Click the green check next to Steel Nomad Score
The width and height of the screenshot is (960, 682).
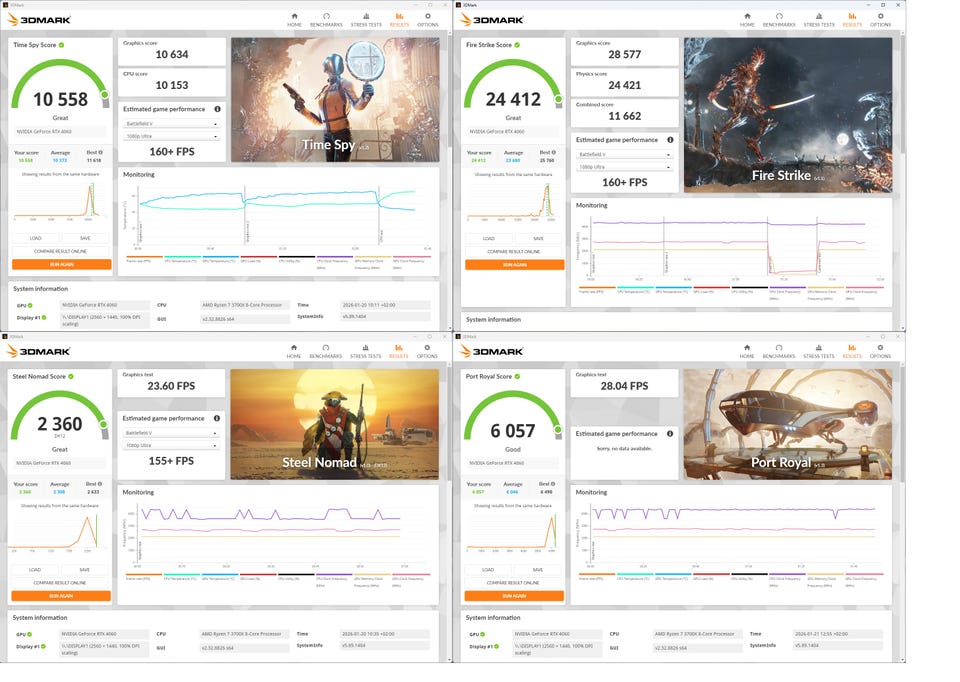[71, 377]
